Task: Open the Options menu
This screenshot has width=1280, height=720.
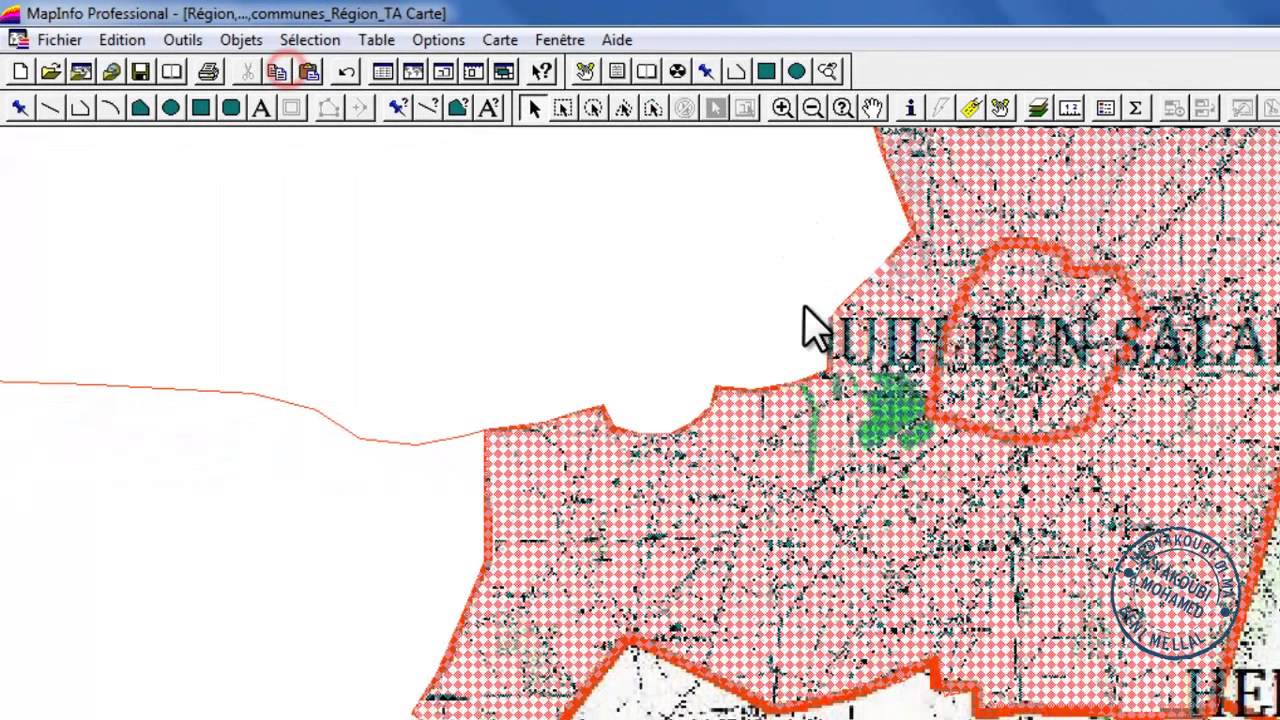Action: pyautogui.click(x=438, y=40)
